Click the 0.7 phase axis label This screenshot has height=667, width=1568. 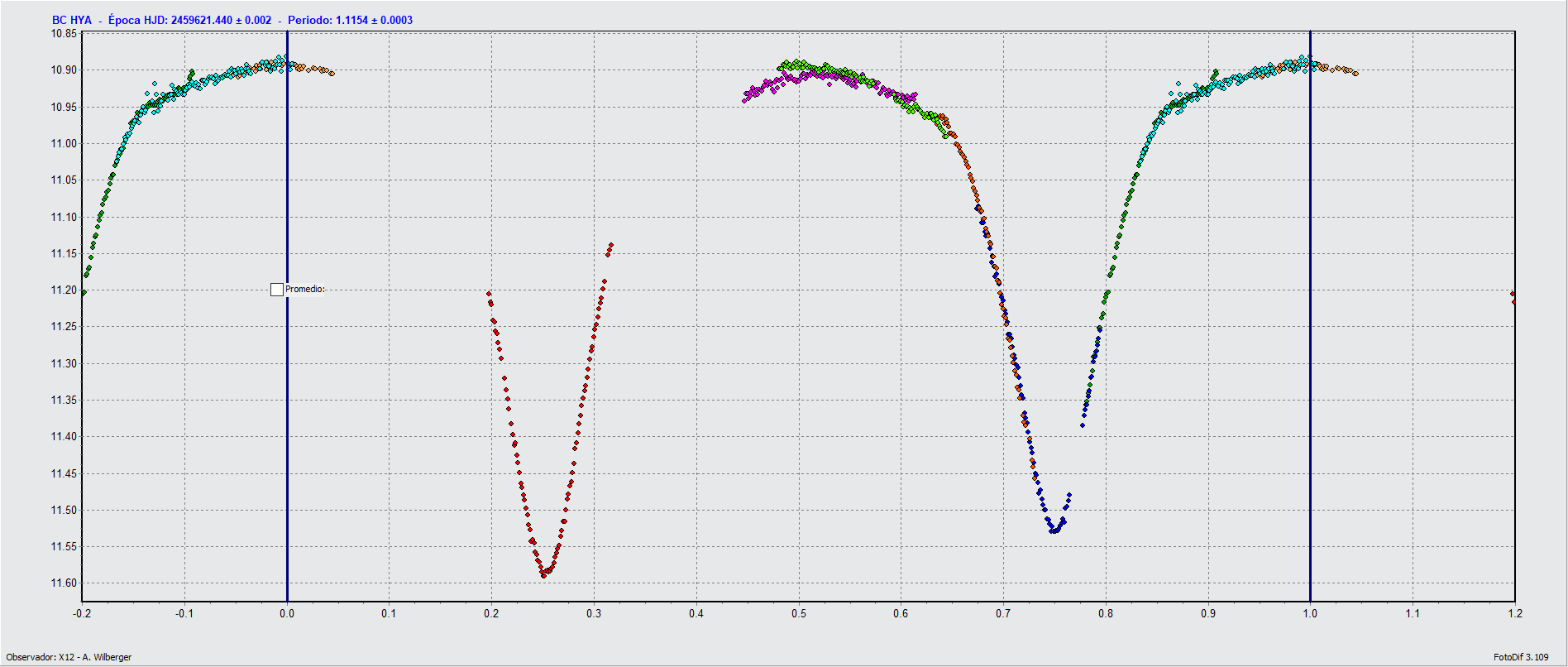[x=1003, y=613]
